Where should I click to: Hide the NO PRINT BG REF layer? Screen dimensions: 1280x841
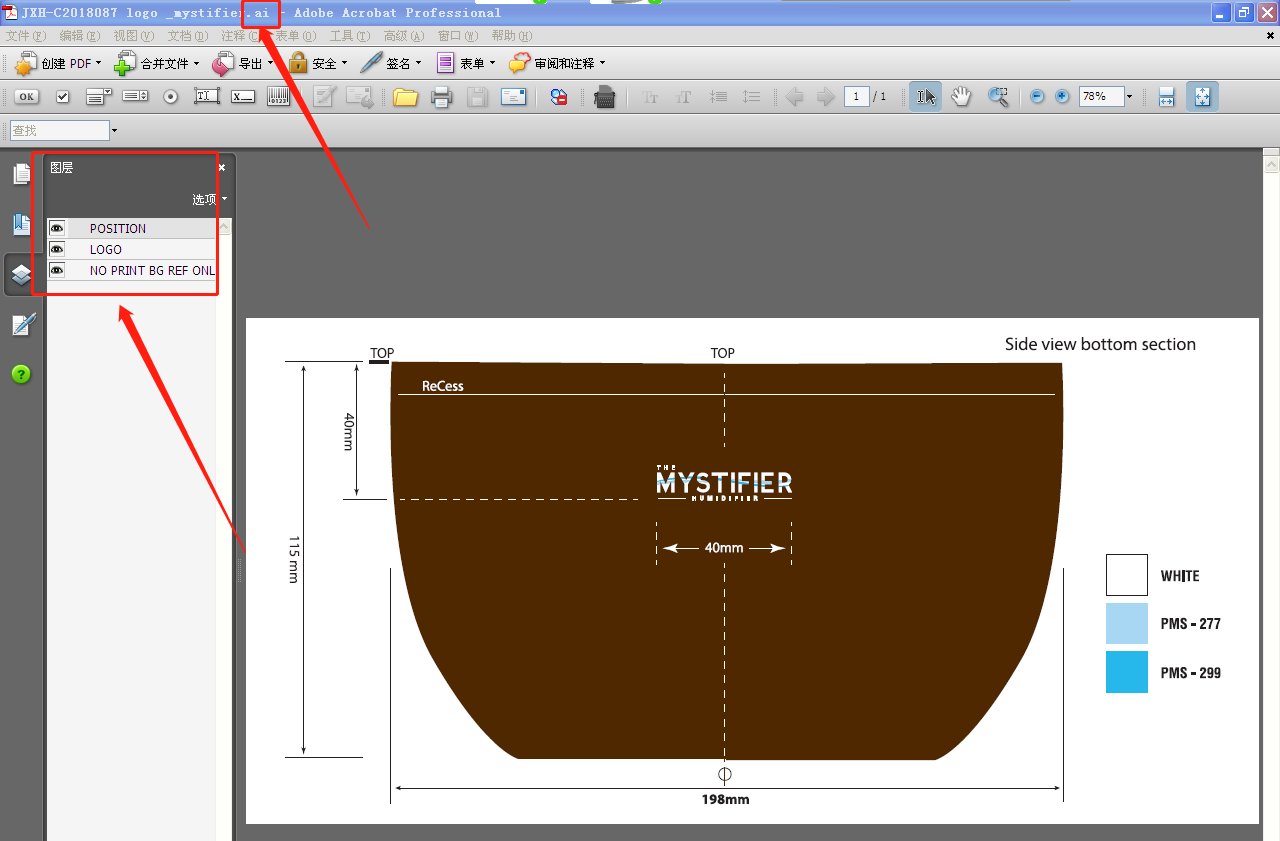point(57,270)
